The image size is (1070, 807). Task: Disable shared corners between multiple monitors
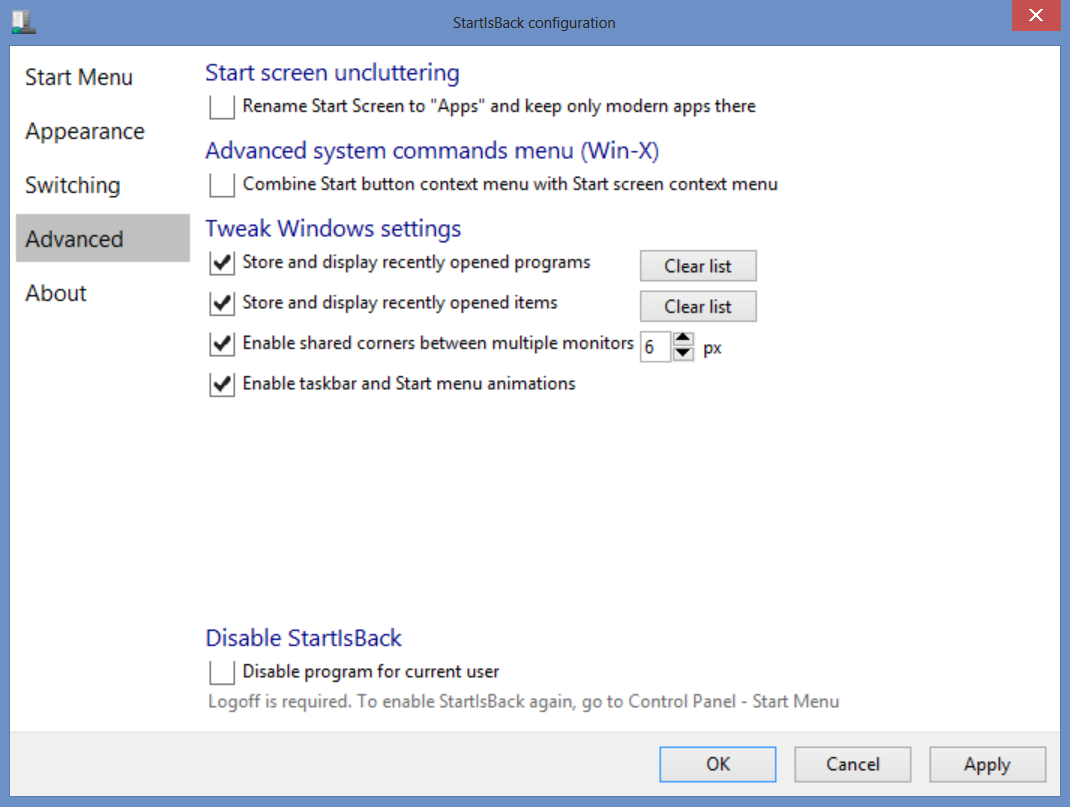point(222,344)
